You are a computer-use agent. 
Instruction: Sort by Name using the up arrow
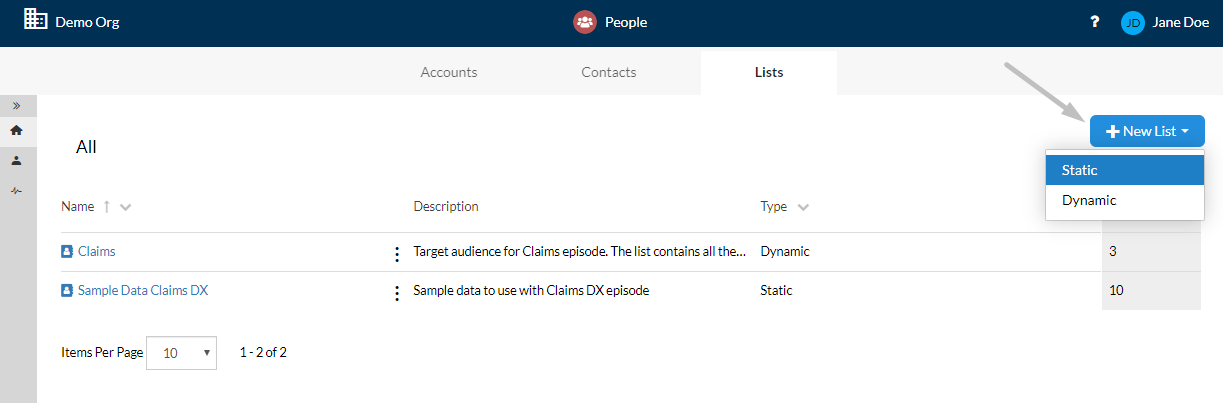pos(106,207)
